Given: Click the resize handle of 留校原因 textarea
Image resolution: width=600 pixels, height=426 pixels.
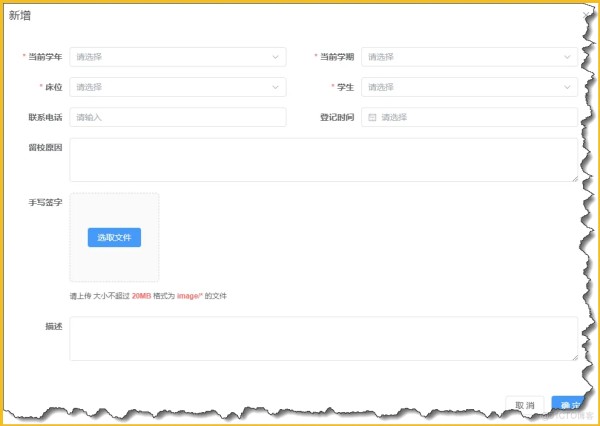Looking at the screenshot, I should point(575,179).
